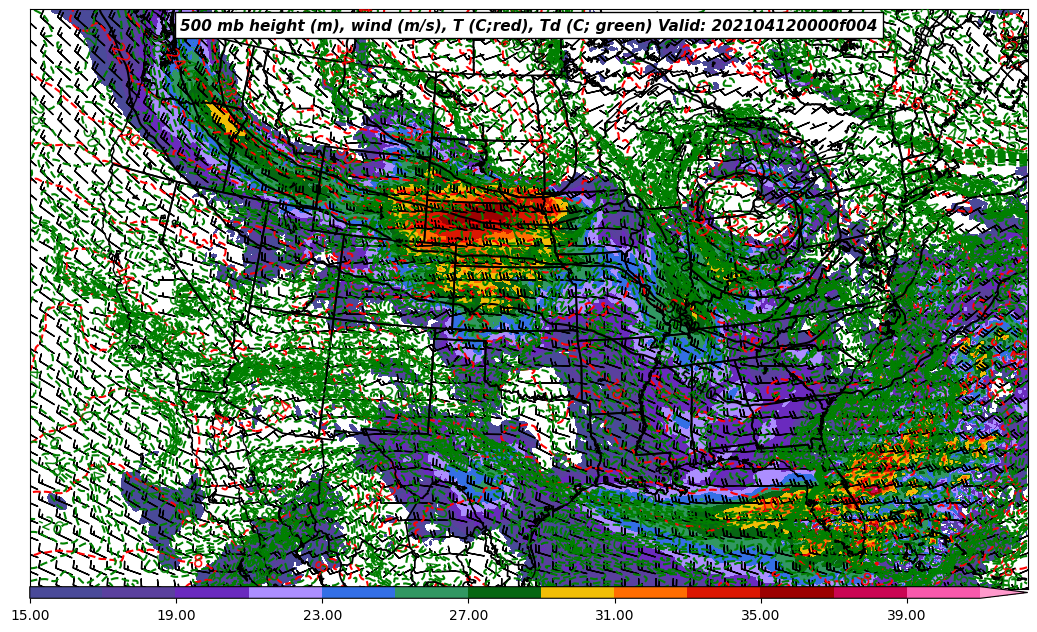Click the 35.00 colorbar tick label
This screenshot has width=1037, height=632.
coord(760,615)
